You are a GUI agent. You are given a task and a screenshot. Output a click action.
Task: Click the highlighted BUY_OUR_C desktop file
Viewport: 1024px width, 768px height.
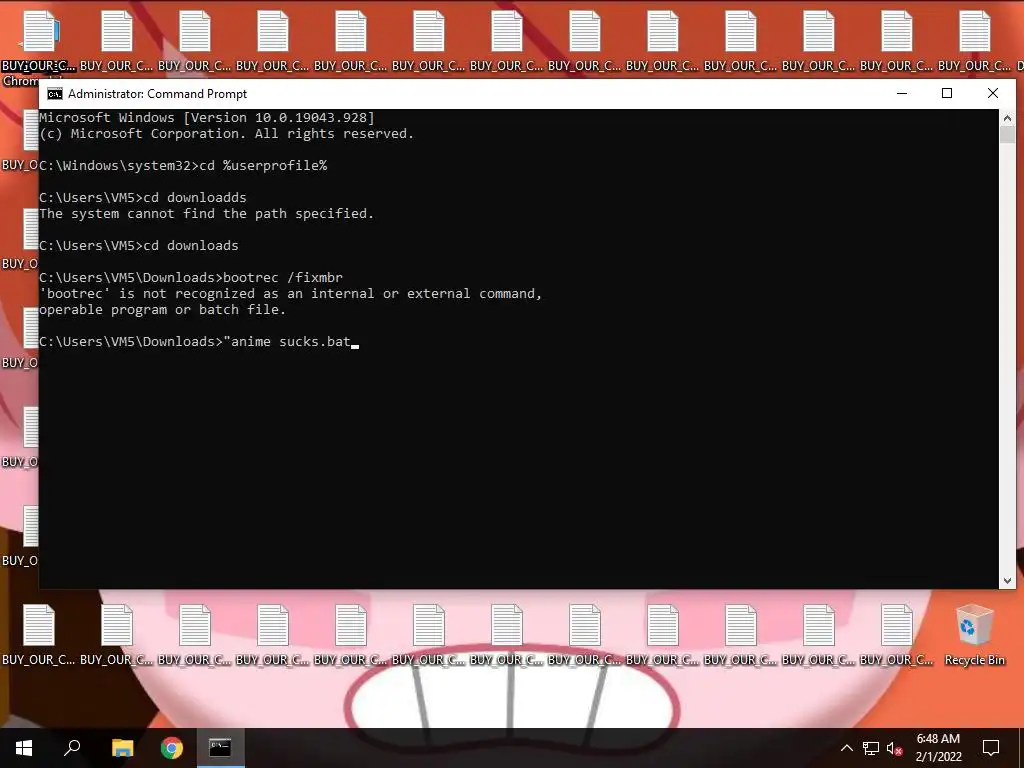[39, 42]
